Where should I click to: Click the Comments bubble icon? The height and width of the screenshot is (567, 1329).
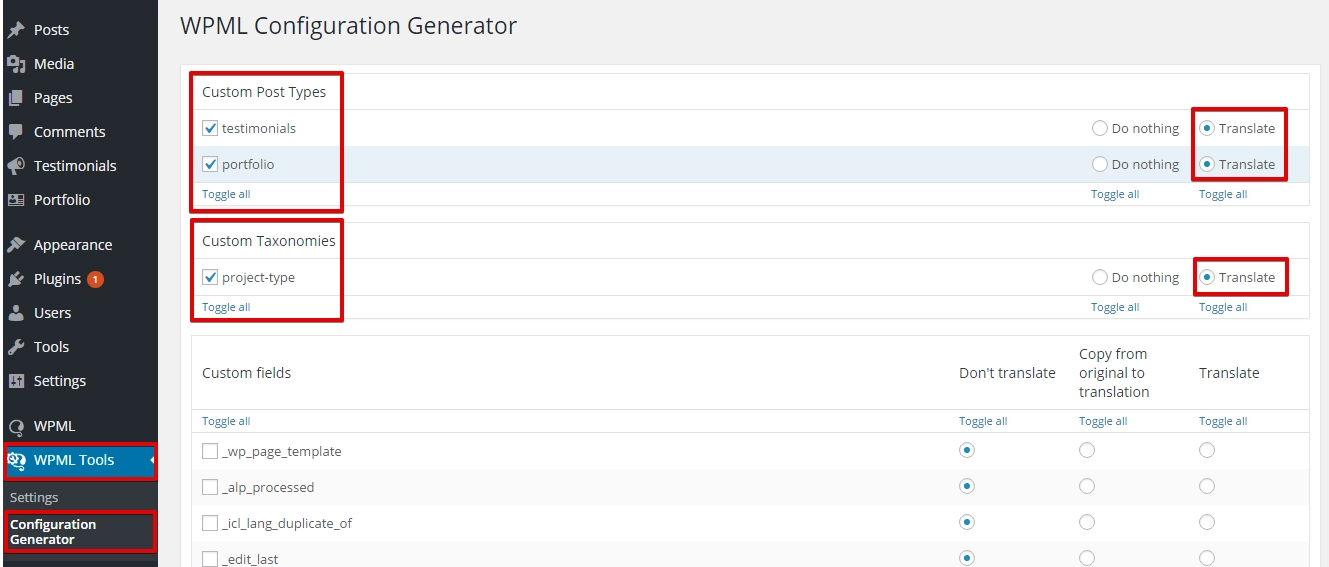point(16,132)
